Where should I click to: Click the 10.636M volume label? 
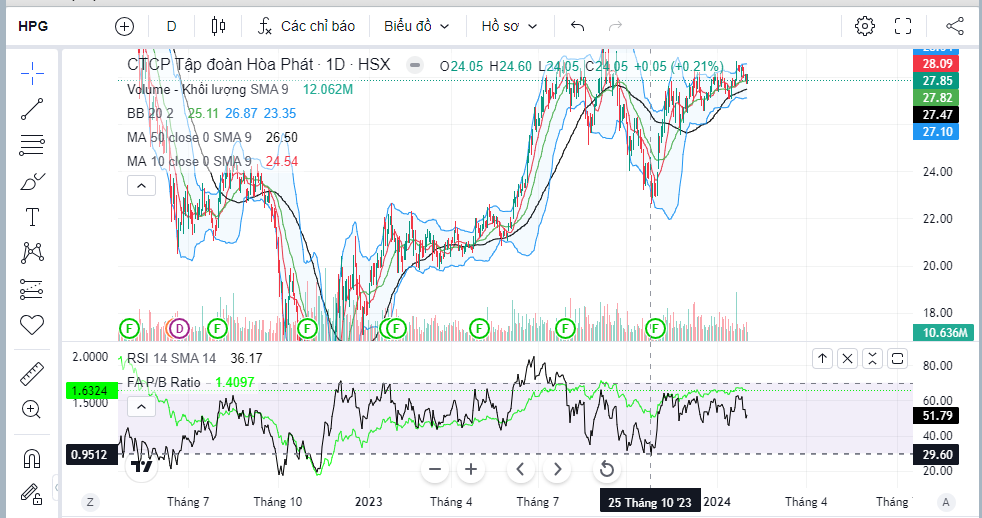tap(944, 333)
